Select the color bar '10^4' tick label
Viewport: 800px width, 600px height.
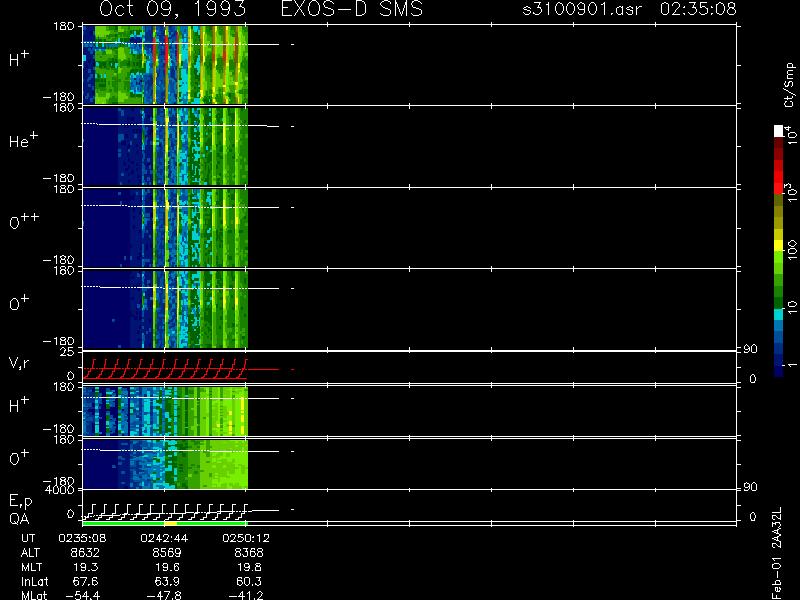click(791, 134)
